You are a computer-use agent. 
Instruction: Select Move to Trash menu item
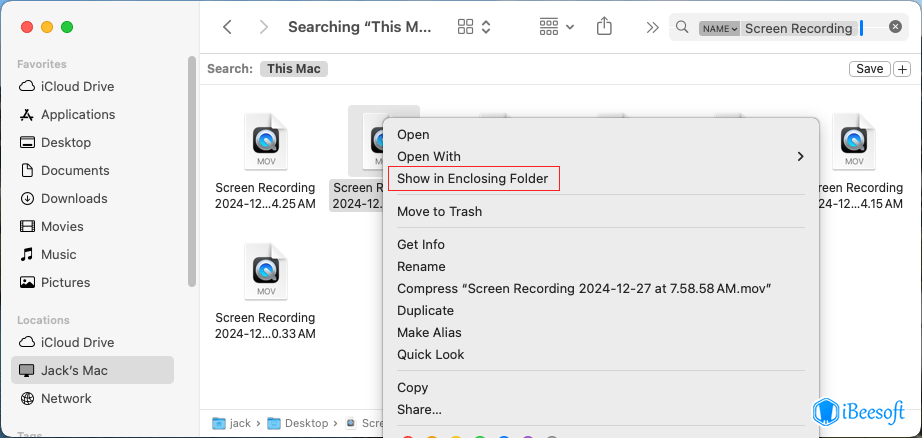(x=439, y=212)
